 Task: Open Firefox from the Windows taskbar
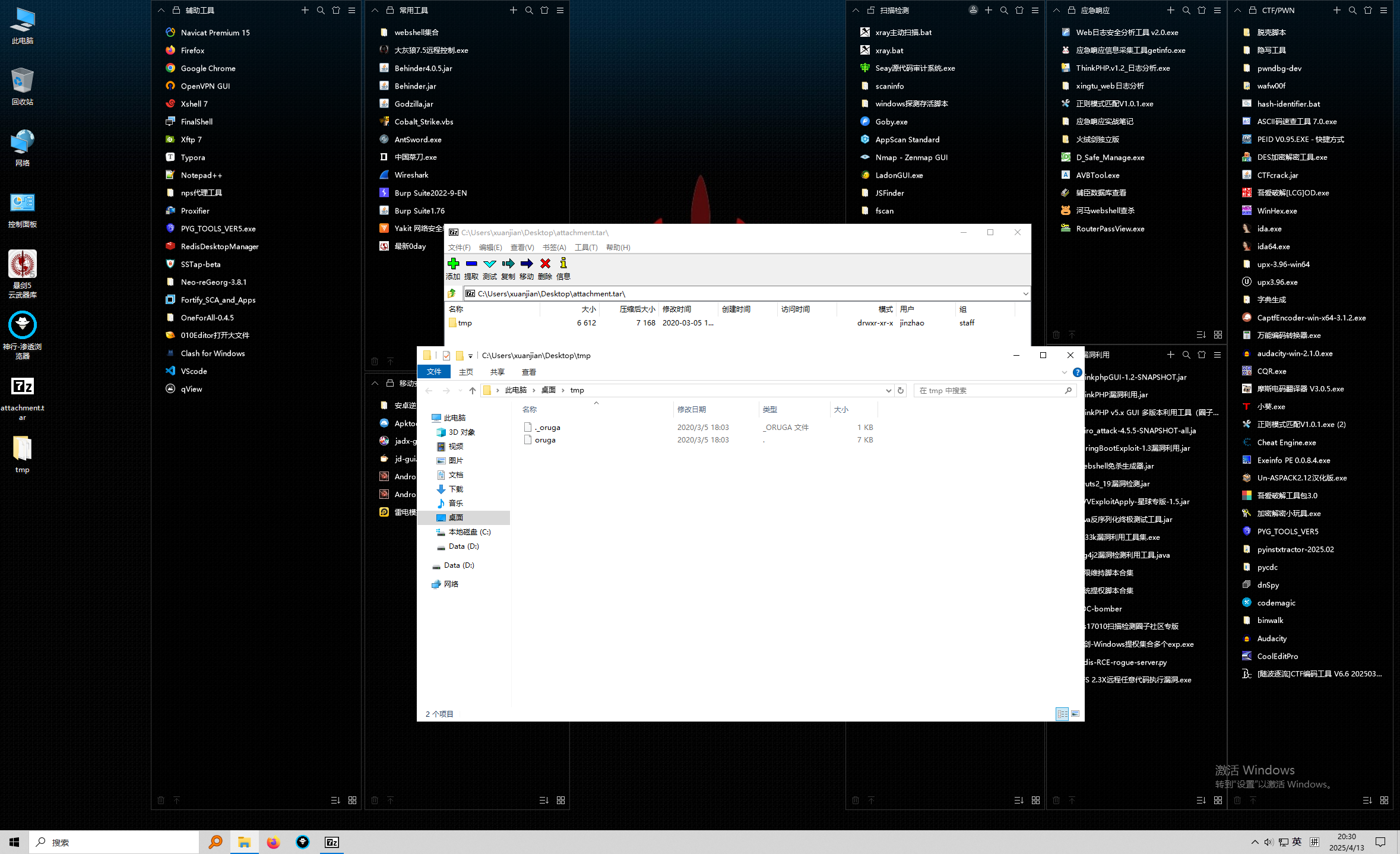pos(273,842)
